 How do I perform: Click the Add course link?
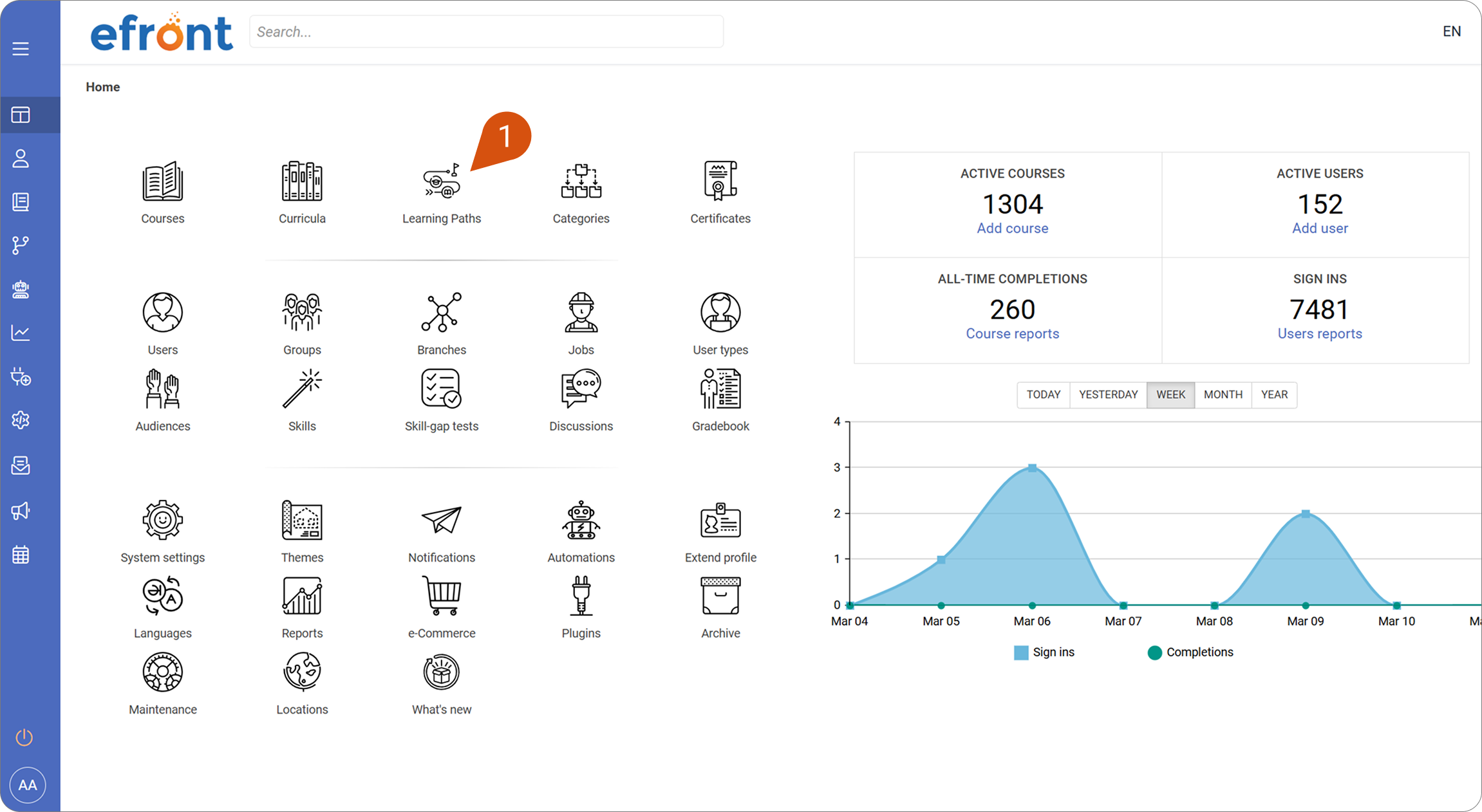(1012, 228)
